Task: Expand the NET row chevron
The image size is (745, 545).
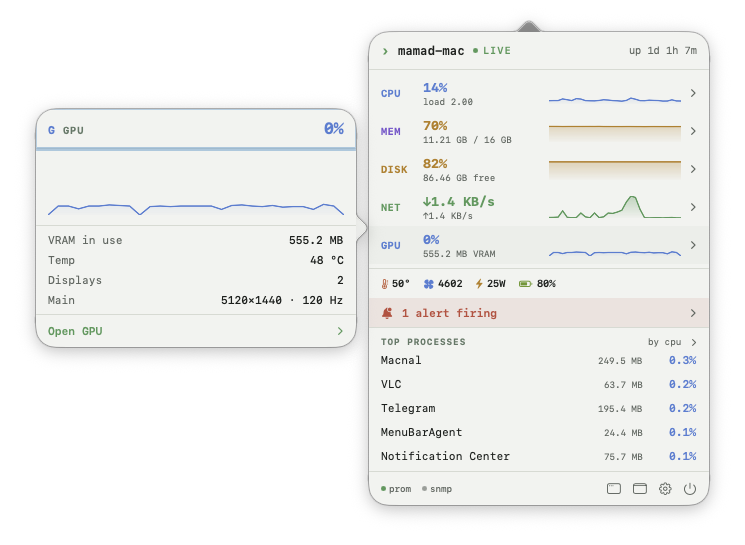Action: click(693, 207)
